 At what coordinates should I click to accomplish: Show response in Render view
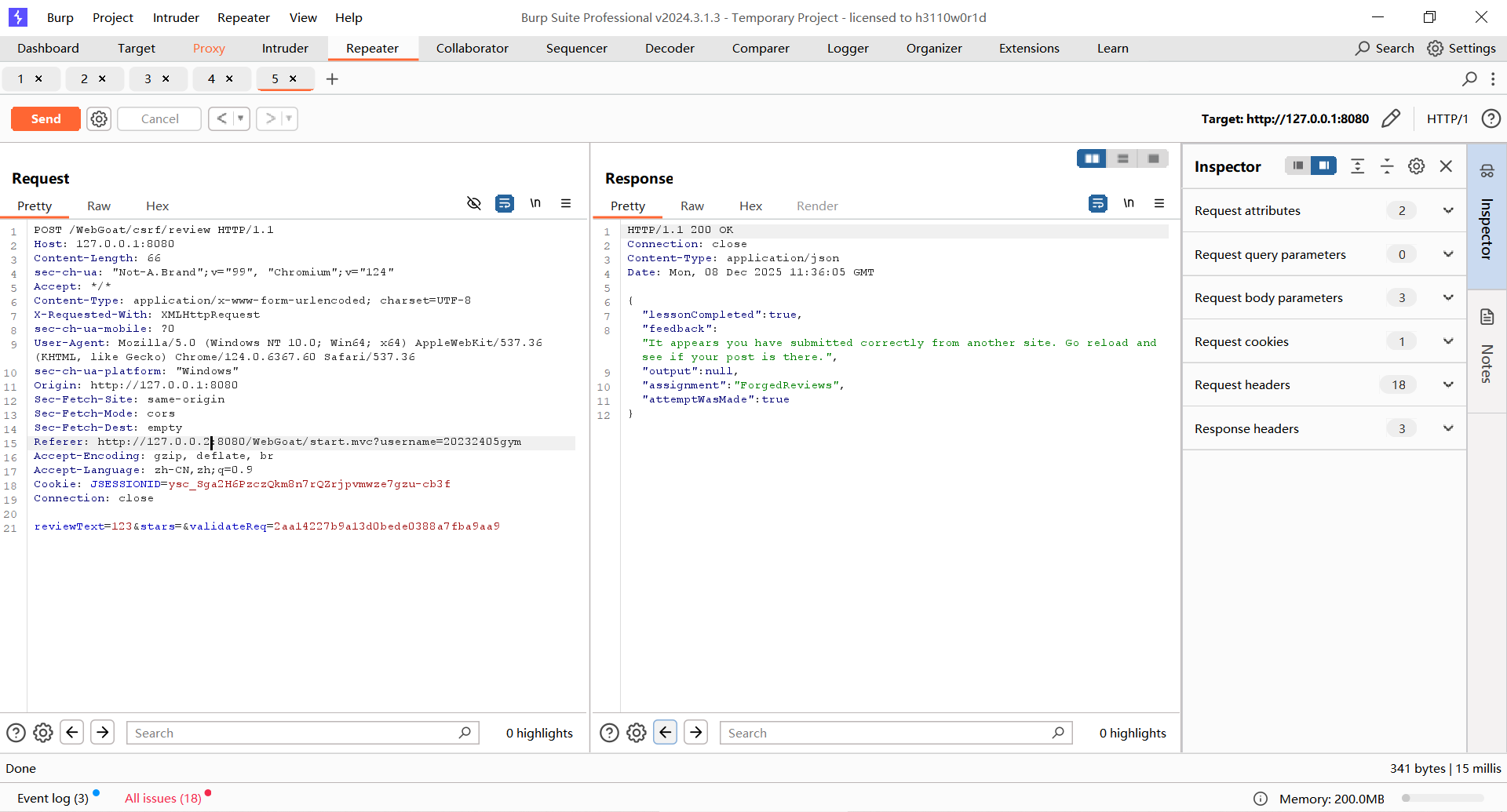click(x=817, y=206)
